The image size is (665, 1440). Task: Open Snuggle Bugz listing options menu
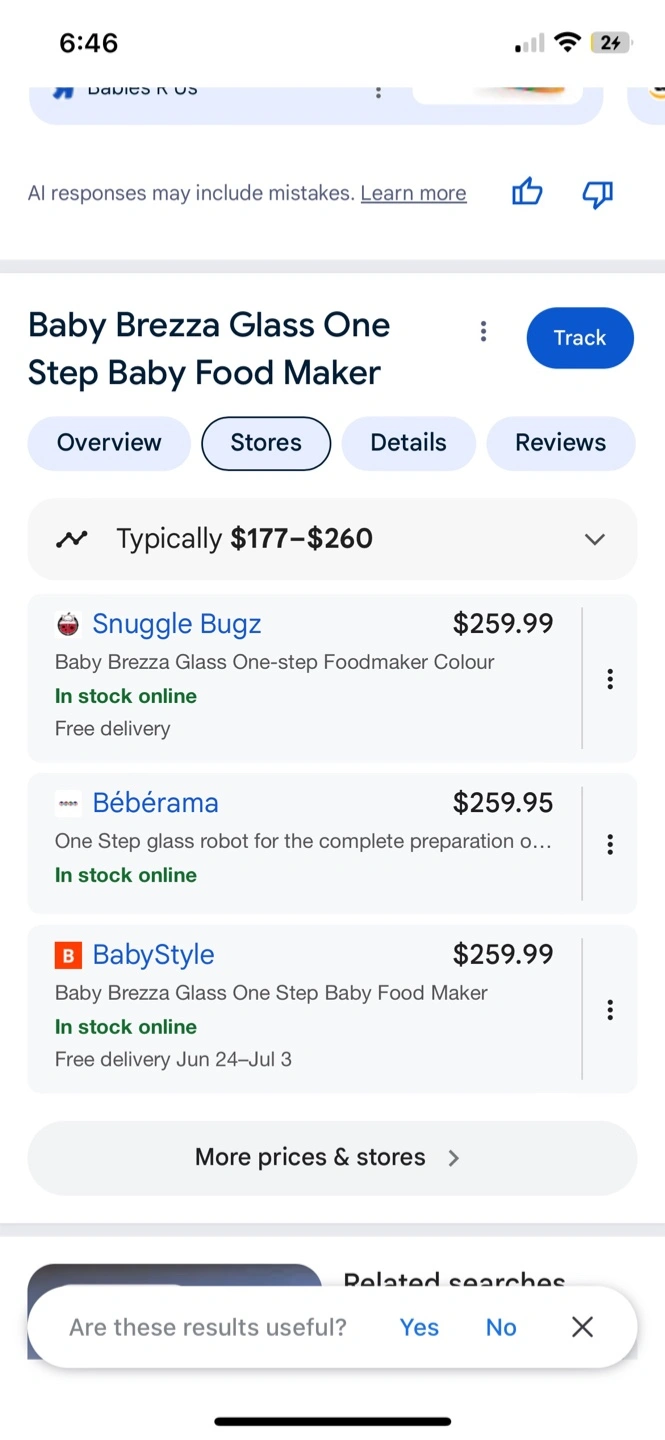click(x=610, y=679)
